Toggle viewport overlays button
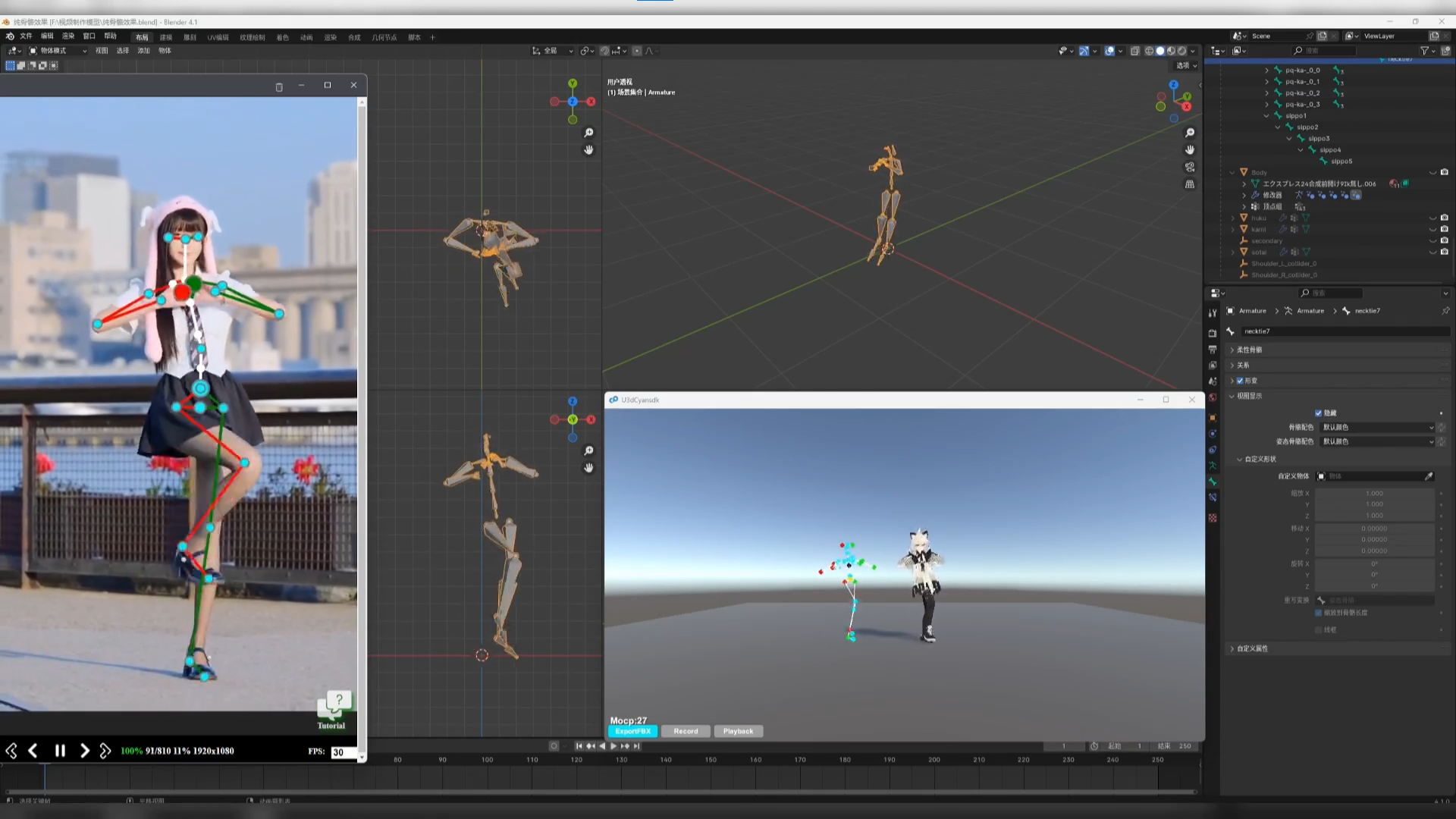Viewport: 1456px width, 819px height. coord(1109,51)
